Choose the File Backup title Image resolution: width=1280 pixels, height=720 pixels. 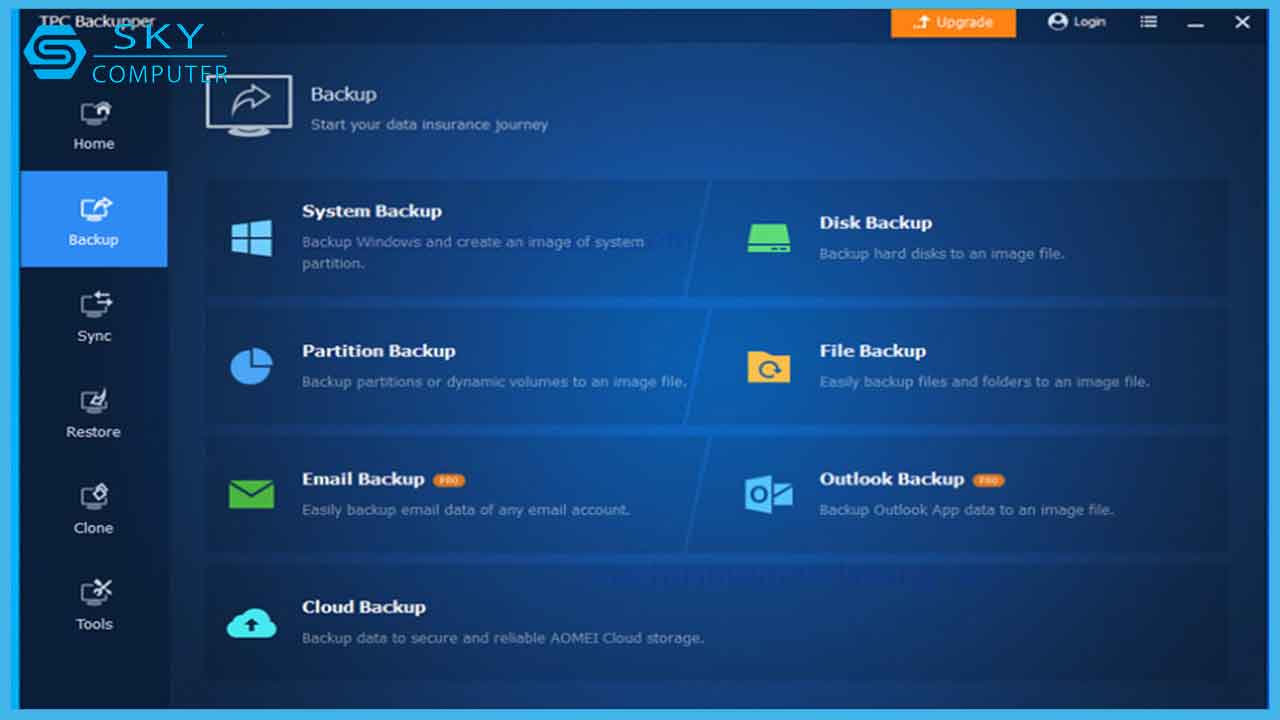(x=872, y=351)
